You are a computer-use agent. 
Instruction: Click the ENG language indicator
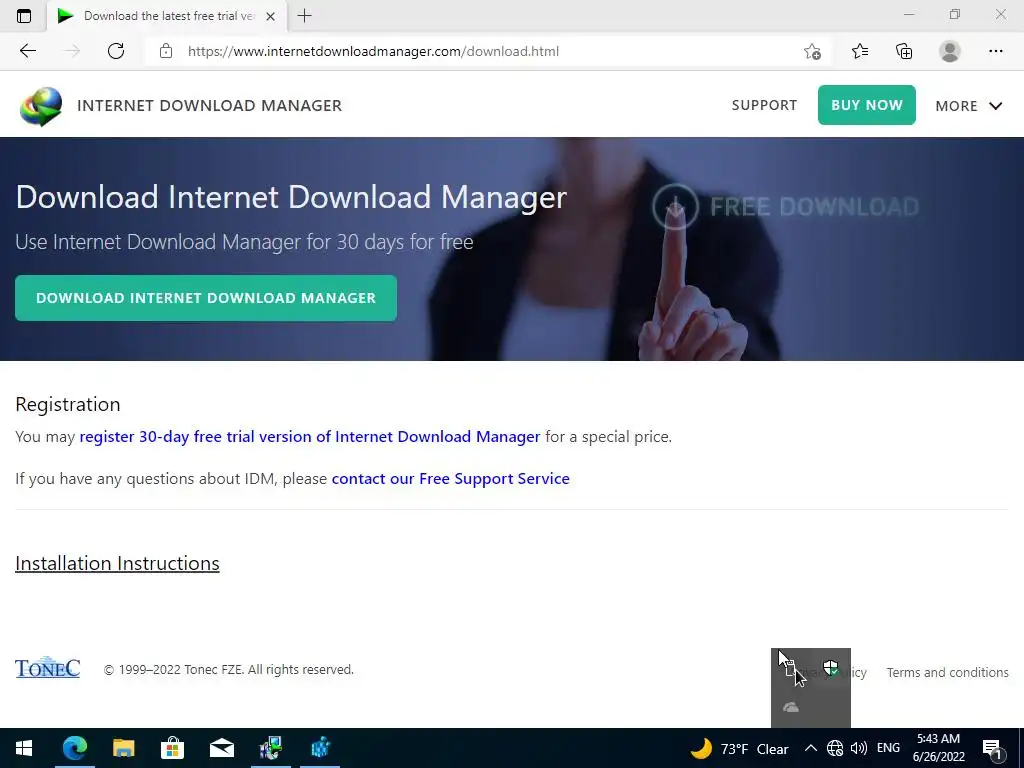click(888, 748)
